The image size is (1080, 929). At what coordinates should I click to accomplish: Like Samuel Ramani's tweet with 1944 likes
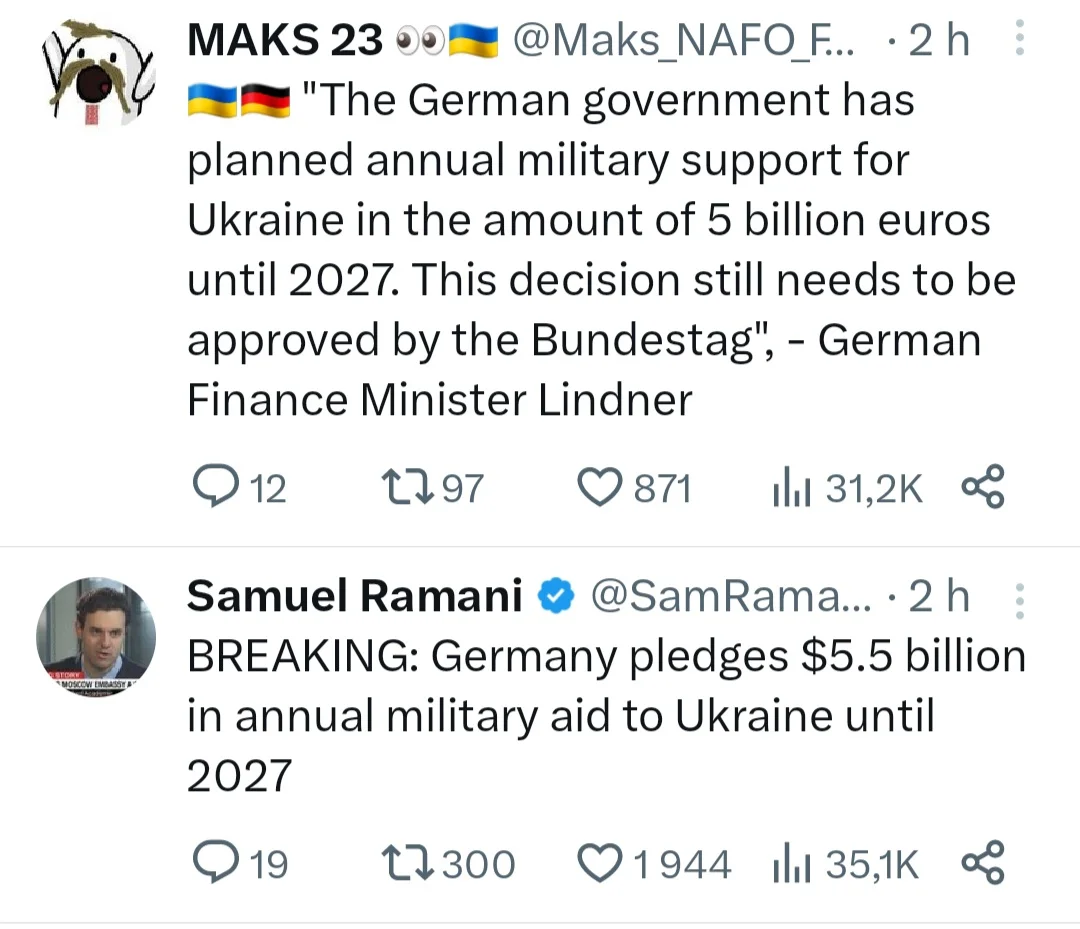[x=601, y=864]
